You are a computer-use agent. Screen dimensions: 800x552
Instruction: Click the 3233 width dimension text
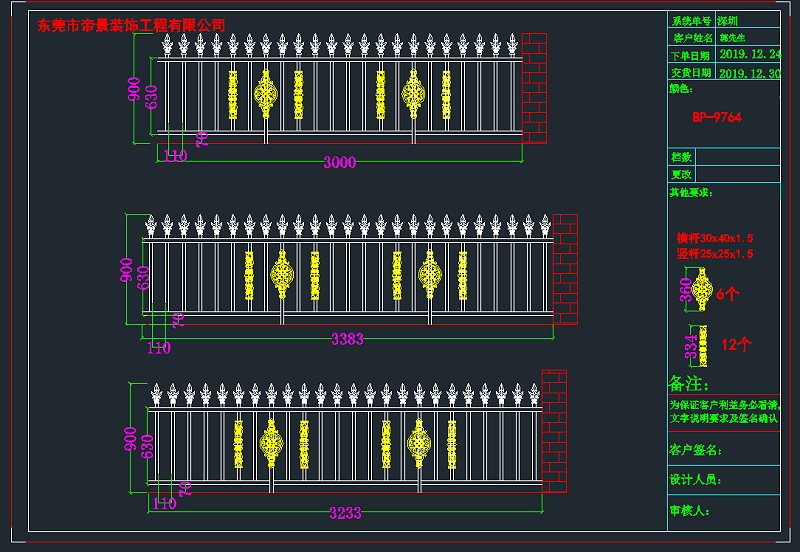[x=345, y=513]
